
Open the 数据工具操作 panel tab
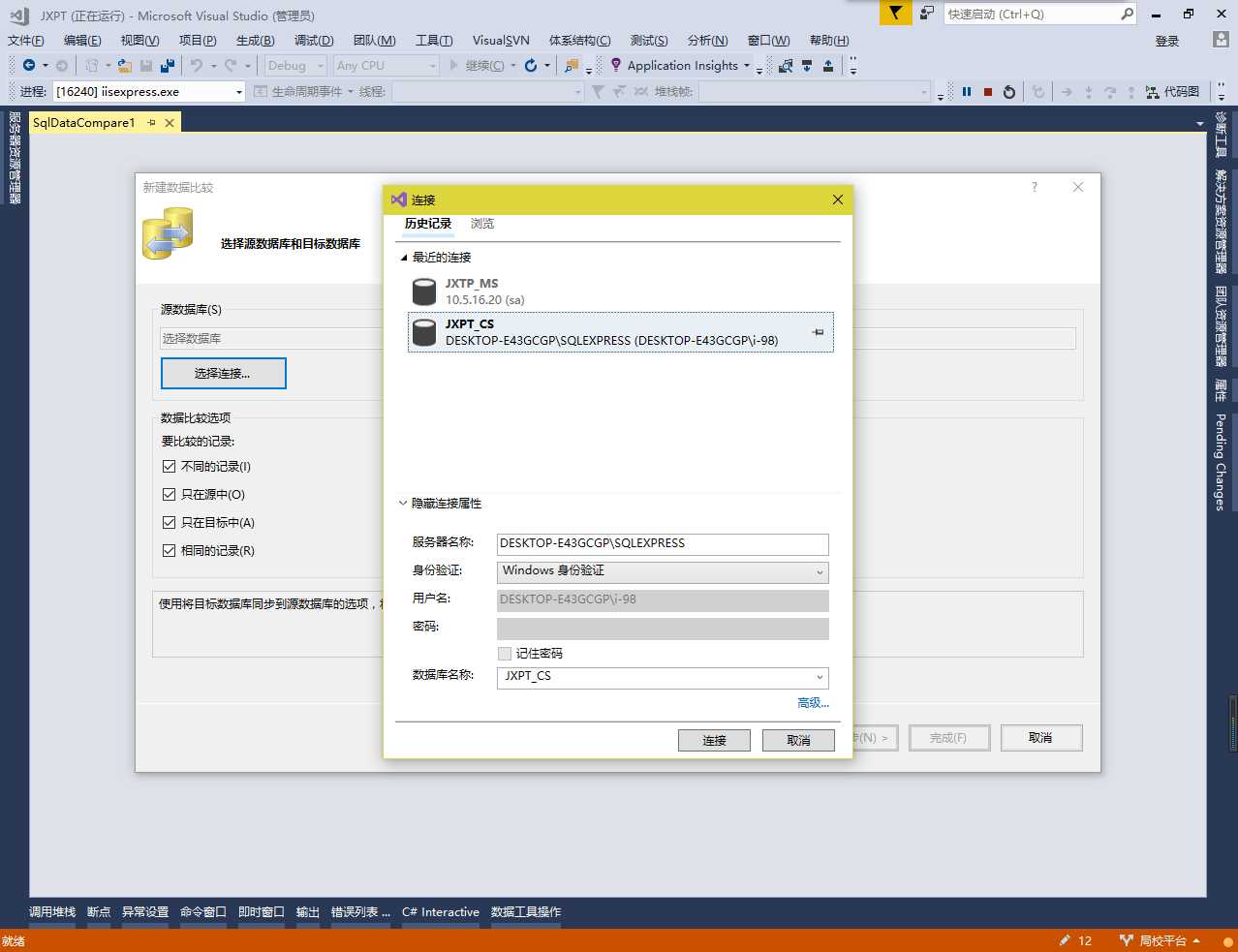click(x=526, y=912)
